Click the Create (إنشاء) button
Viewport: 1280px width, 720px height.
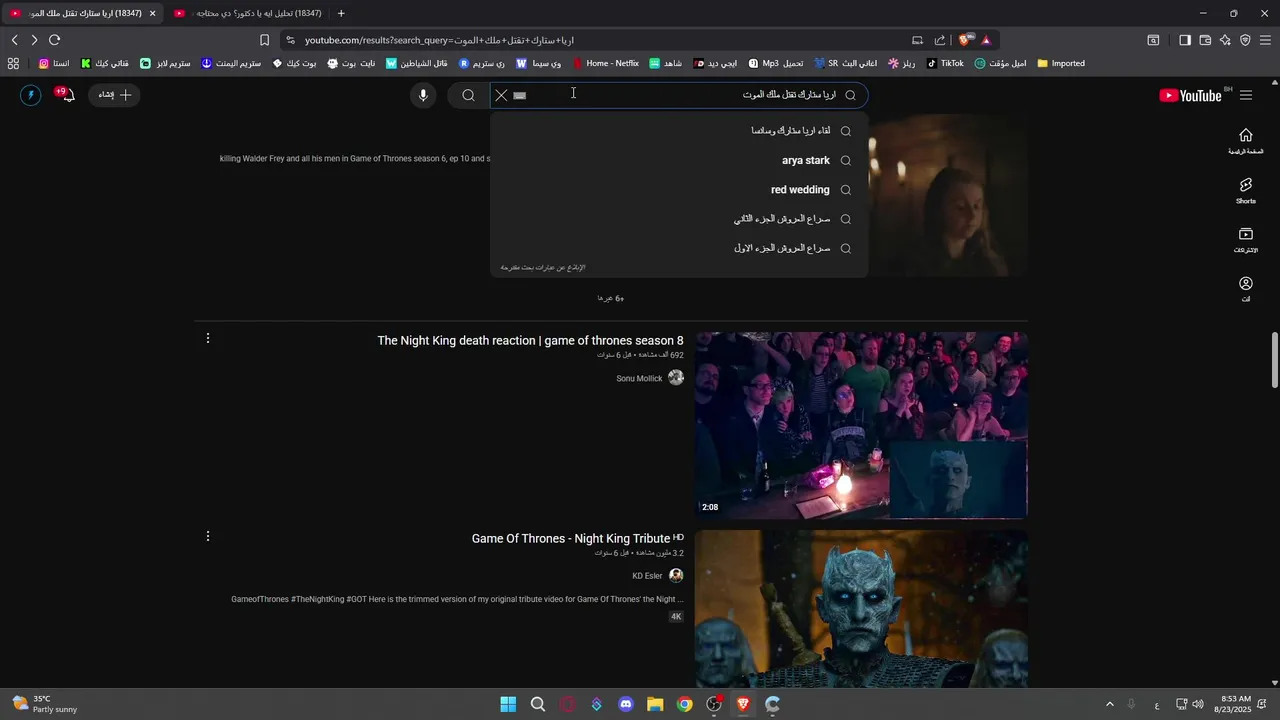(x=115, y=95)
